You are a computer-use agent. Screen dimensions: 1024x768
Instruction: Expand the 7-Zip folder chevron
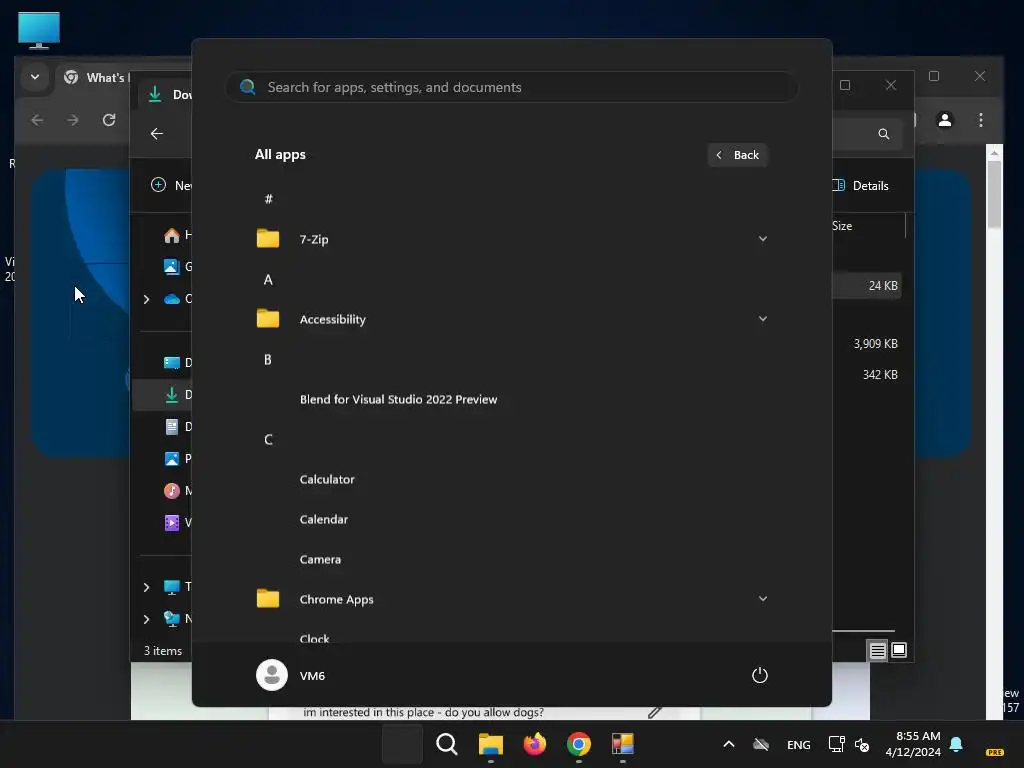pyautogui.click(x=762, y=239)
